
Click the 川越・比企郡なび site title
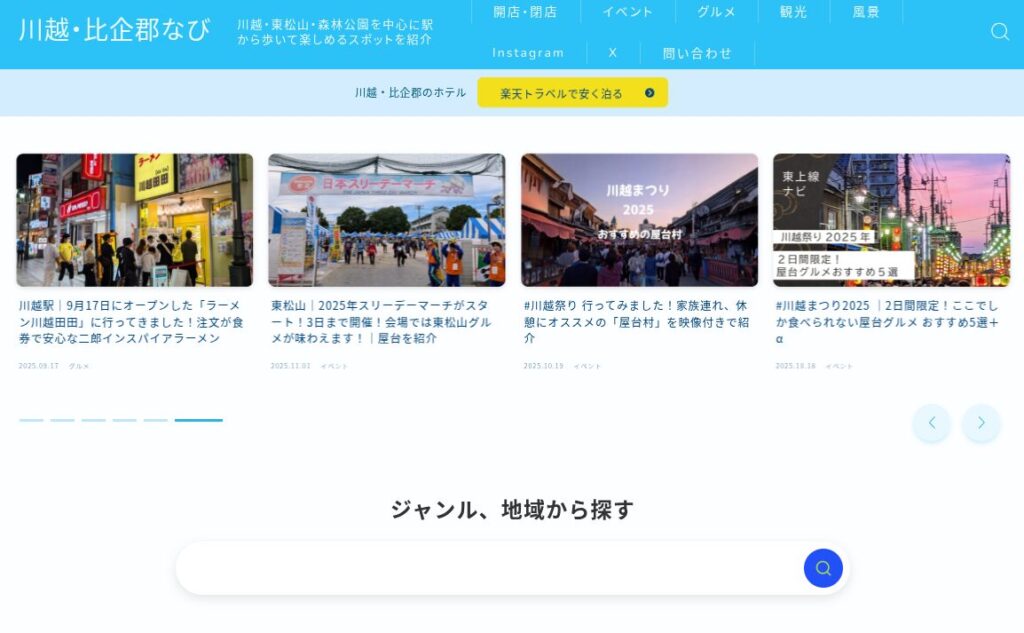(x=114, y=30)
